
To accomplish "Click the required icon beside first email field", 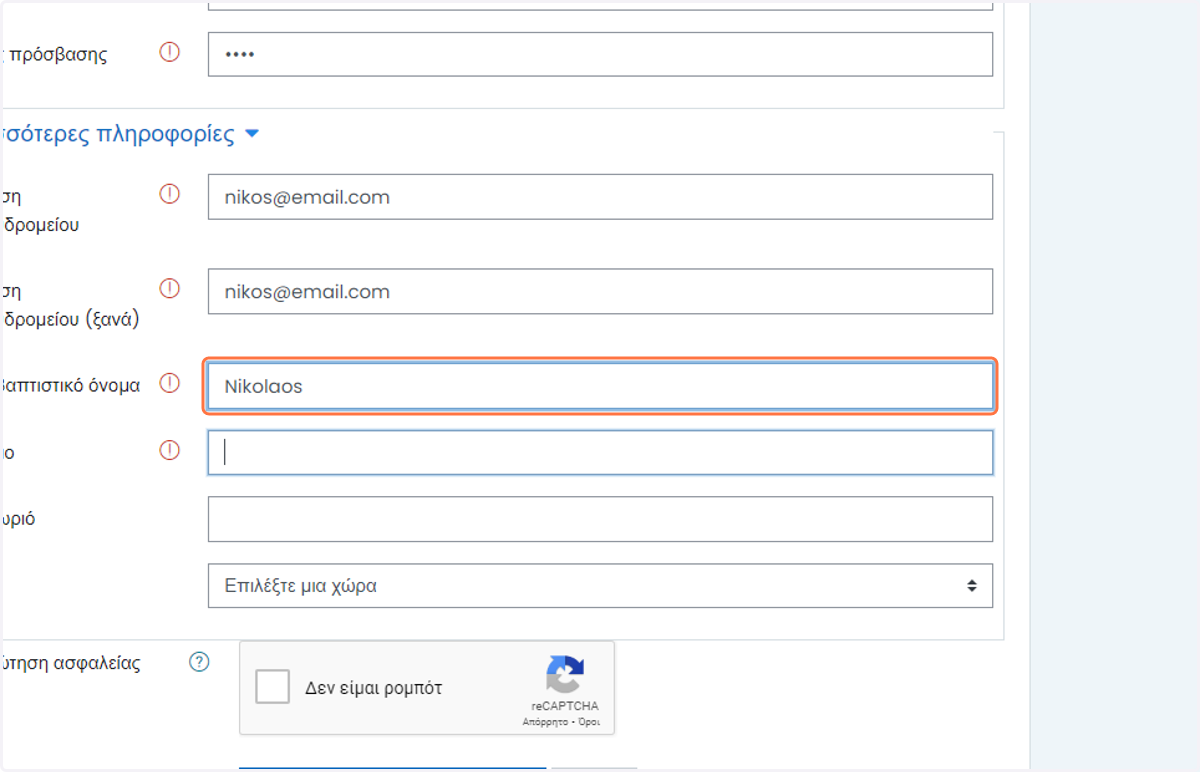I will [170, 194].
